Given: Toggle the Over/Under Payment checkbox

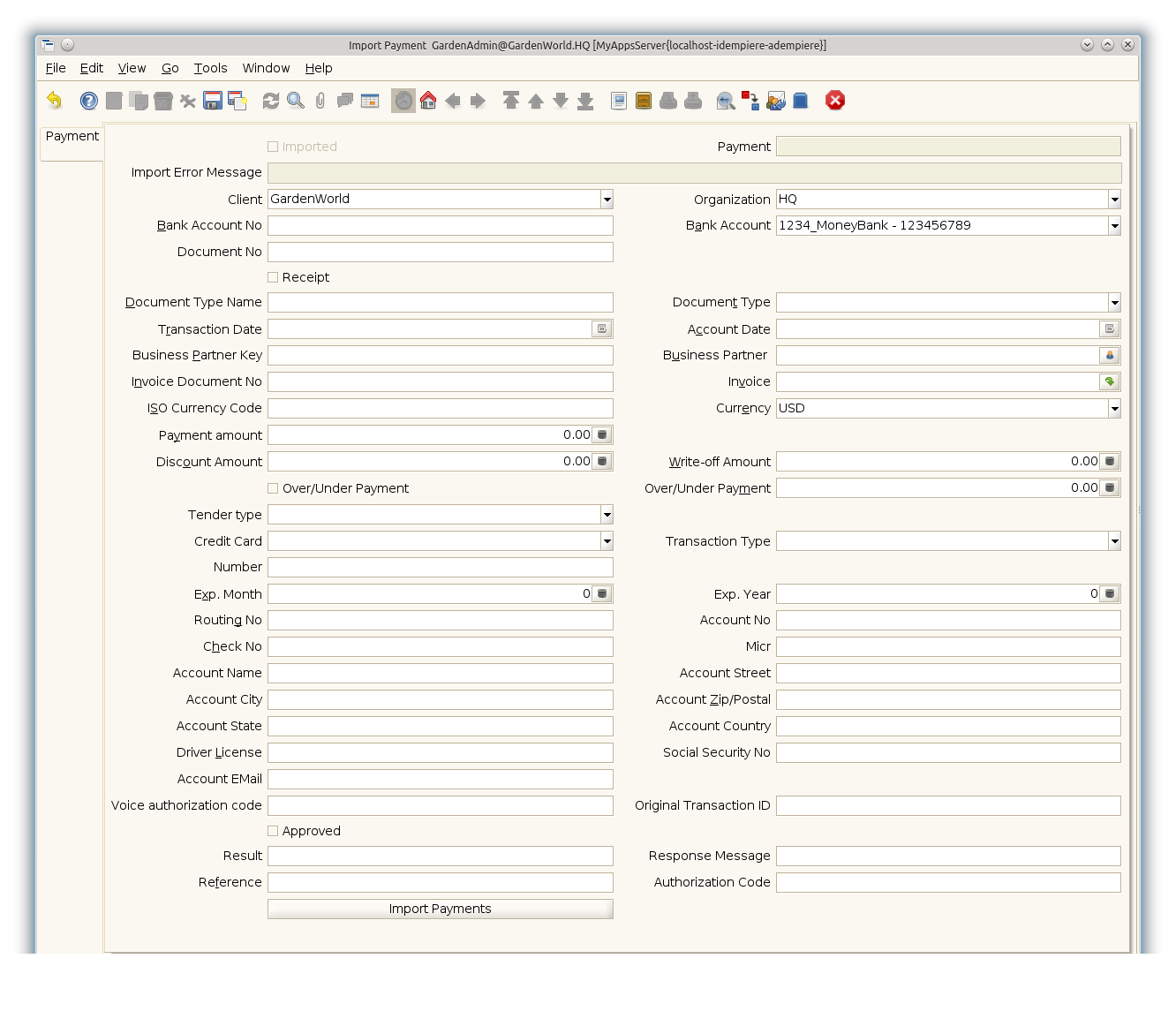Looking at the screenshot, I should (x=273, y=488).
